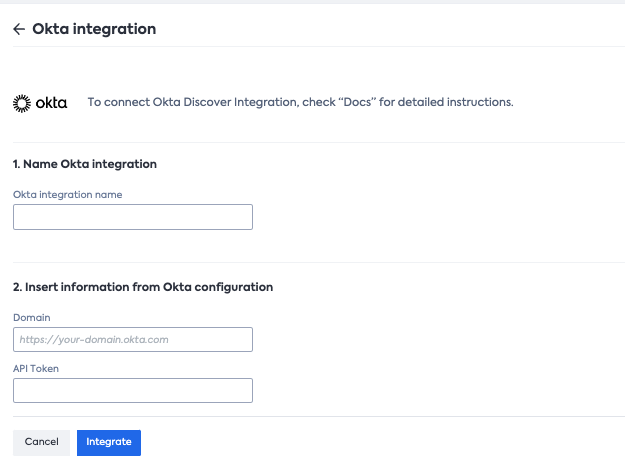Viewport: 625px width, 471px height.
Task: Submit with the Integrate button
Action: click(x=109, y=442)
